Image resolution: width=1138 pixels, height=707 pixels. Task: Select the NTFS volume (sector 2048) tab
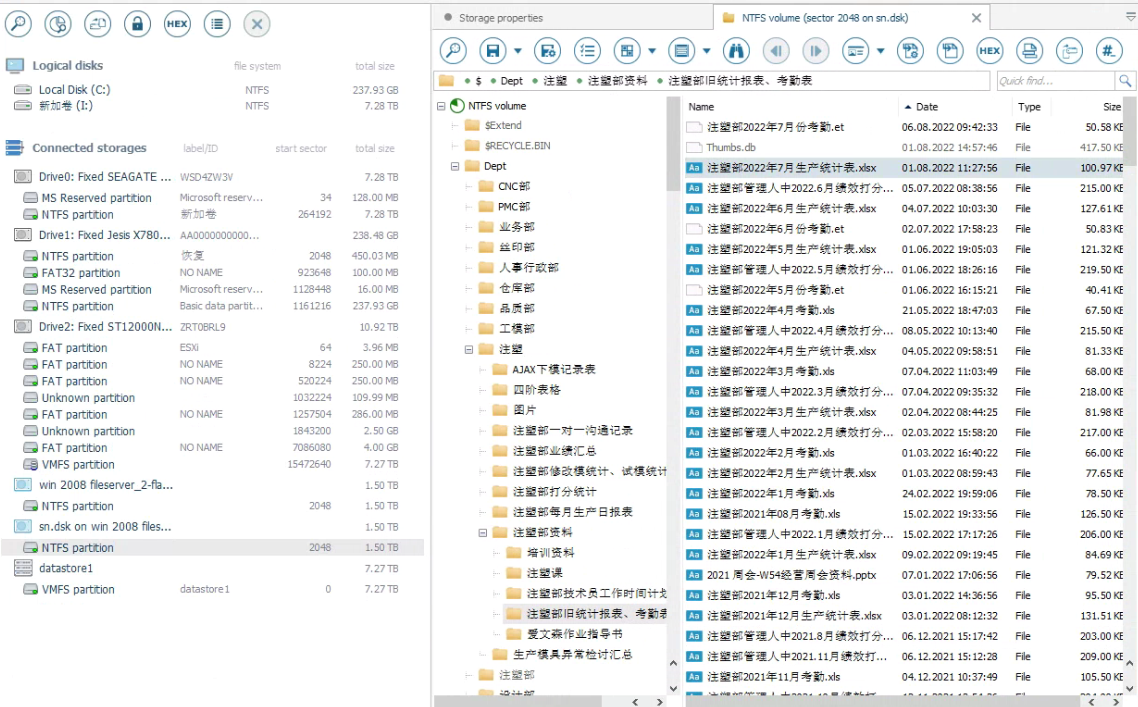point(824,17)
